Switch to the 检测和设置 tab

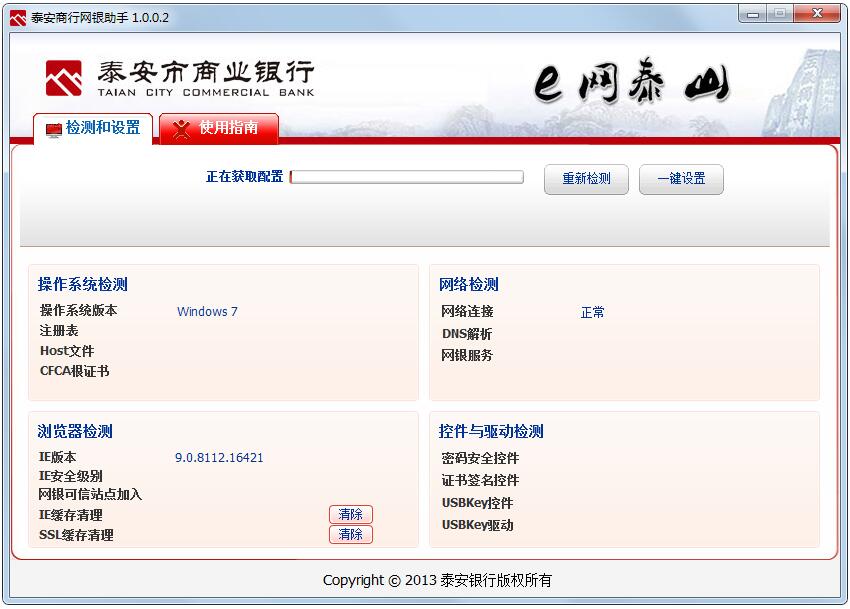coord(93,129)
